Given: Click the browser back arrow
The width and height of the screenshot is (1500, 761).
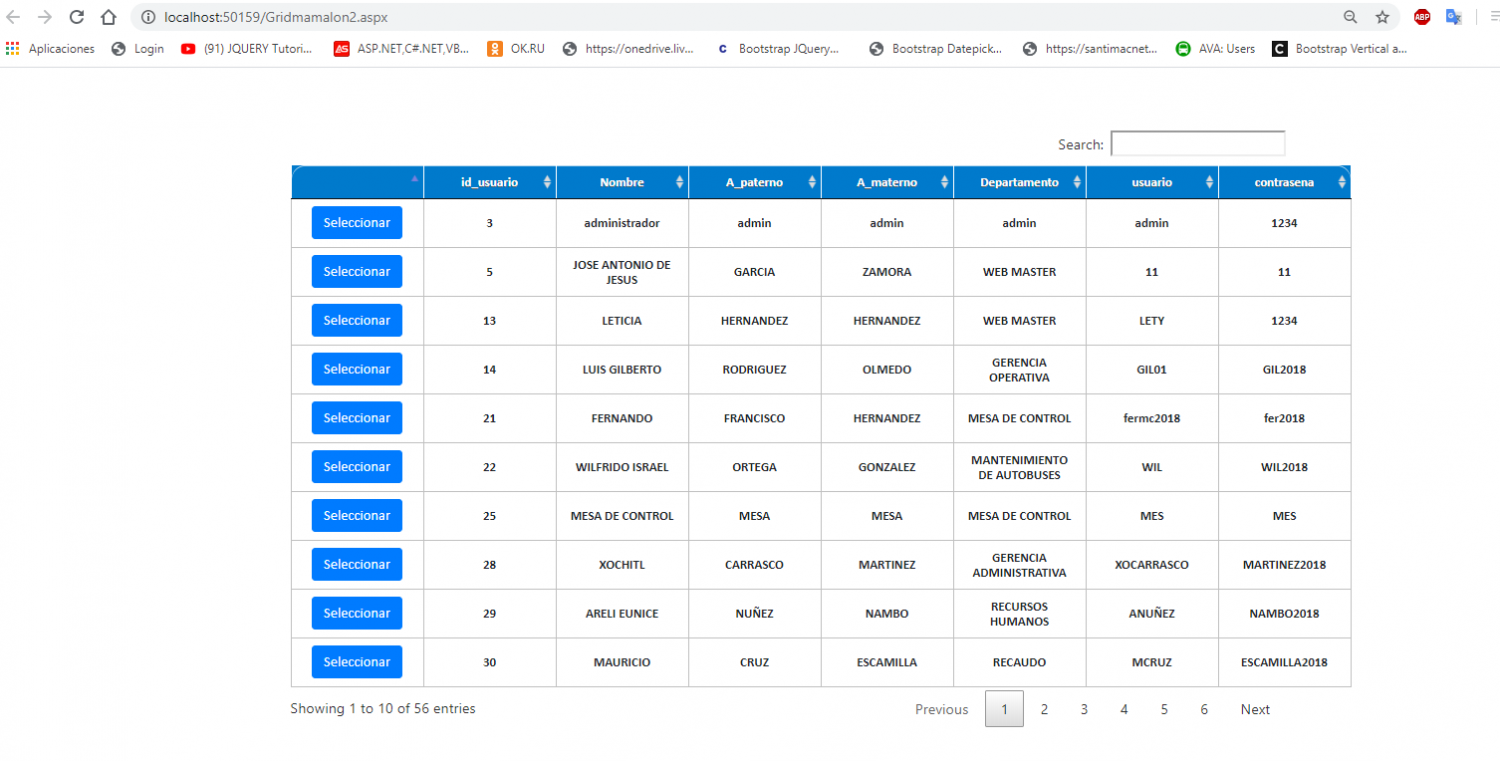Looking at the screenshot, I should [14, 17].
